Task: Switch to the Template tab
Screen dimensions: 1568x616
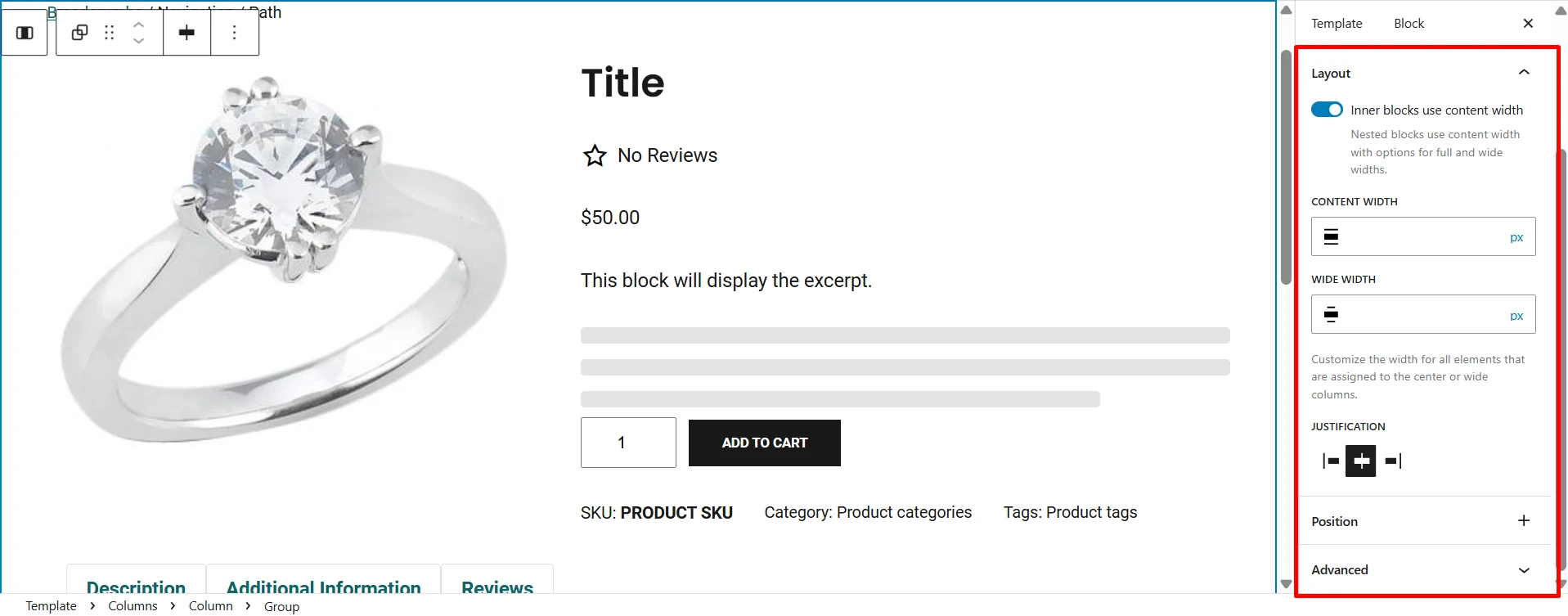Action: [1337, 24]
